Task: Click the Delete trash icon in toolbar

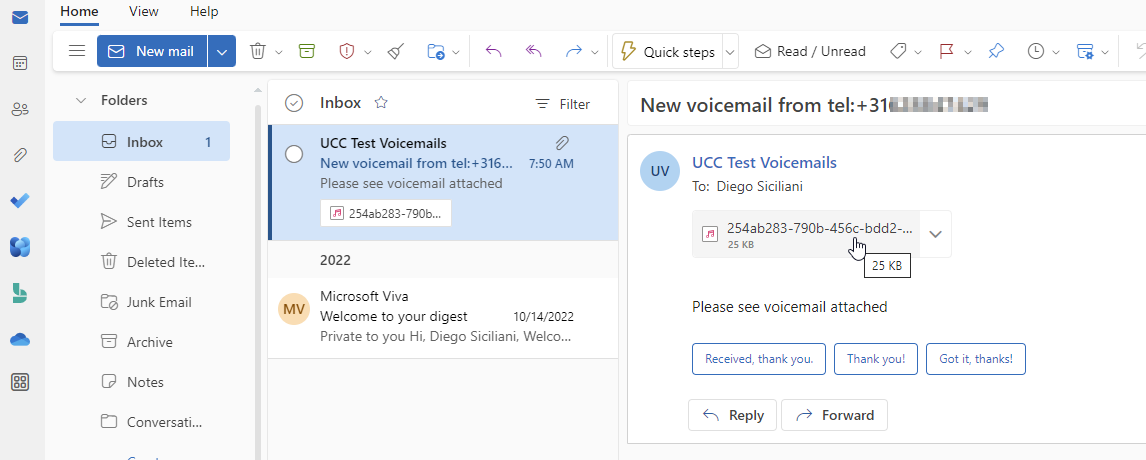Action: [x=258, y=51]
